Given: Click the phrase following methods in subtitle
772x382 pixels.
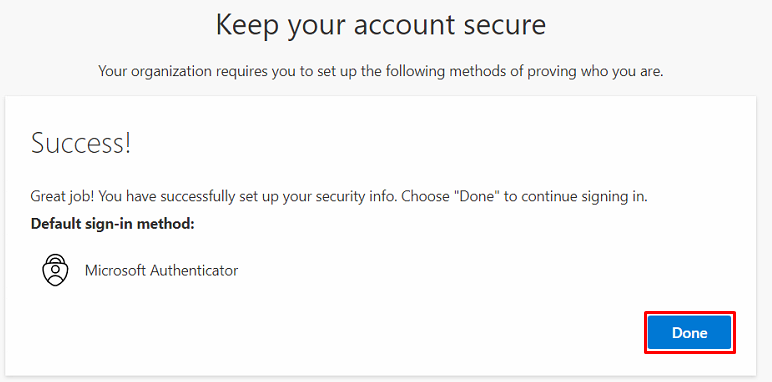Looking at the screenshot, I should (440, 72).
